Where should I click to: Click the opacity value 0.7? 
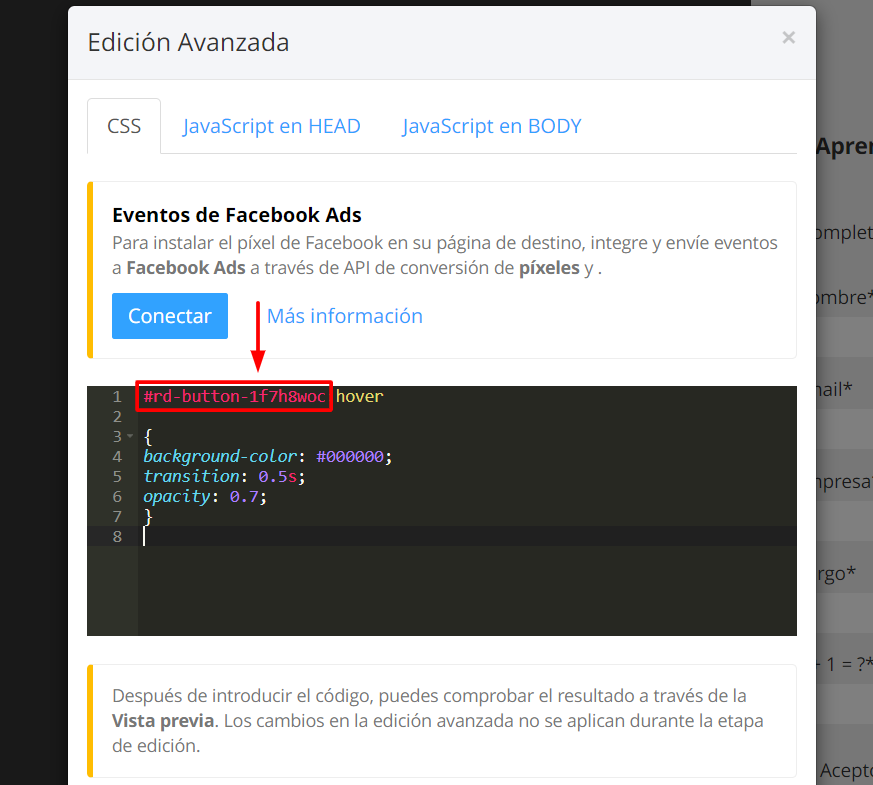pyautogui.click(x=245, y=496)
